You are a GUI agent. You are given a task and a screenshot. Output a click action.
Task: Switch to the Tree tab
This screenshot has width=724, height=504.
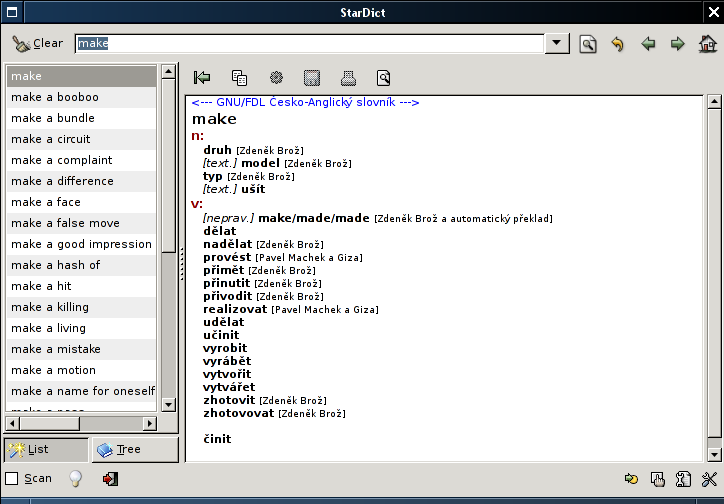pos(135,450)
